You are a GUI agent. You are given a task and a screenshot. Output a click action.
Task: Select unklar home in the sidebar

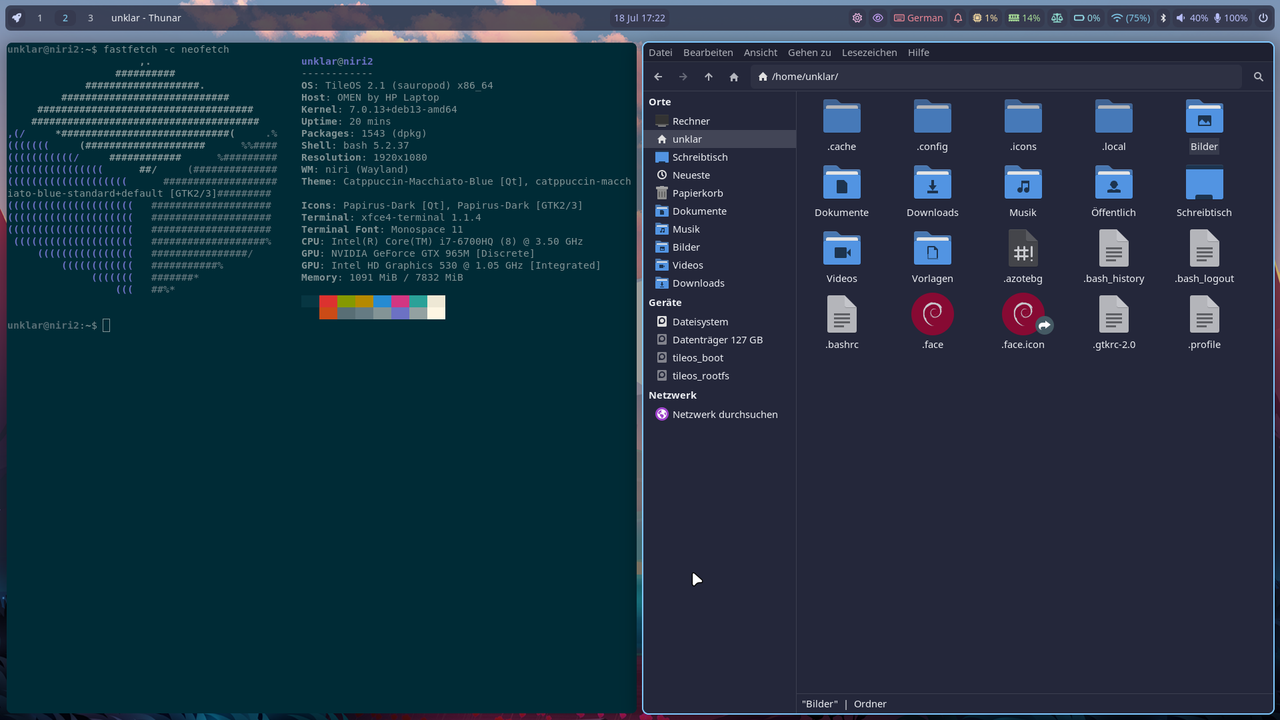720,139
